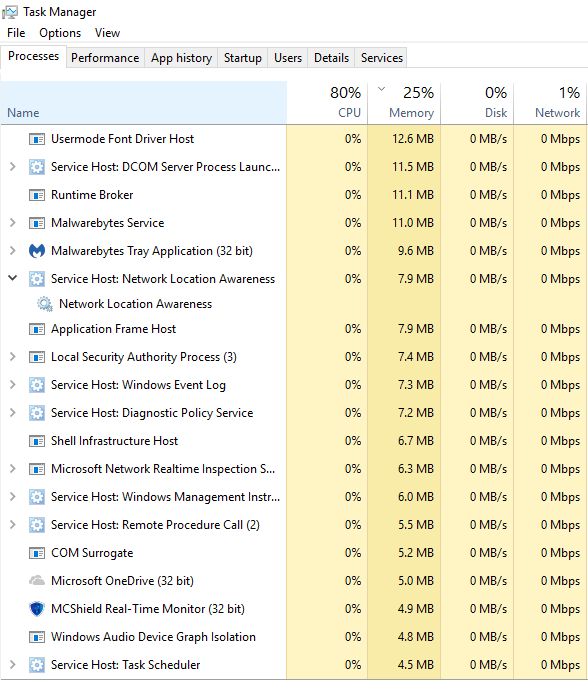Select the COM Surrogate process name
Screen dimensions: 588x691
tap(92, 553)
